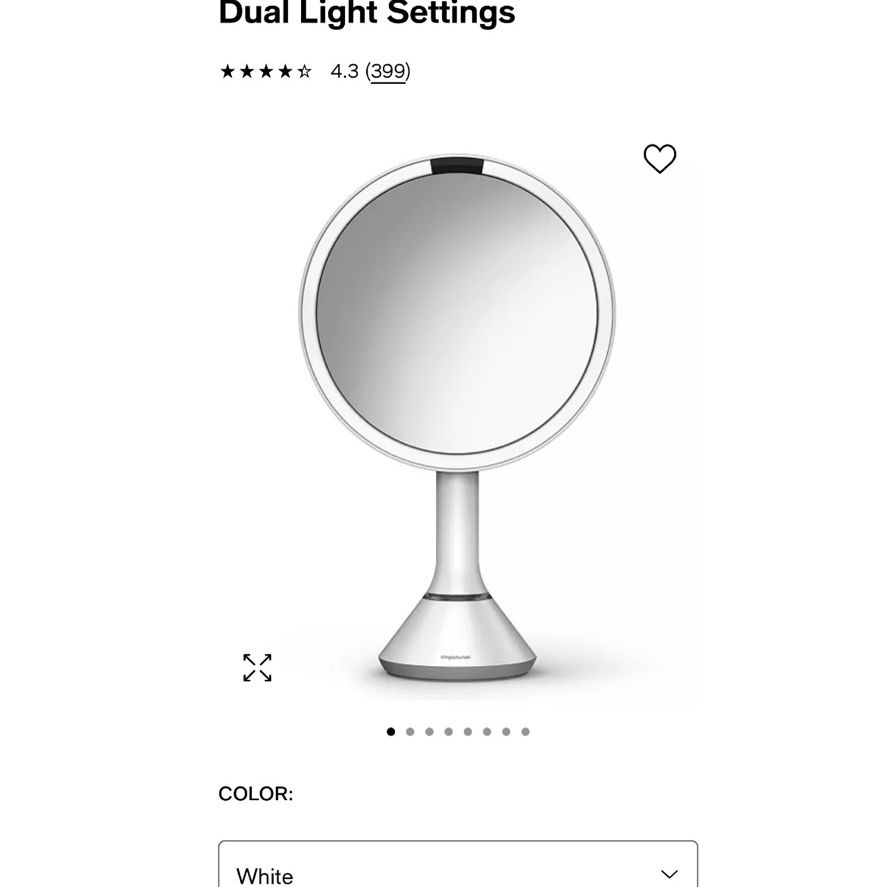The height and width of the screenshot is (887, 887).
Task: Click the main mirror product image
Action: tap(457, 417)
